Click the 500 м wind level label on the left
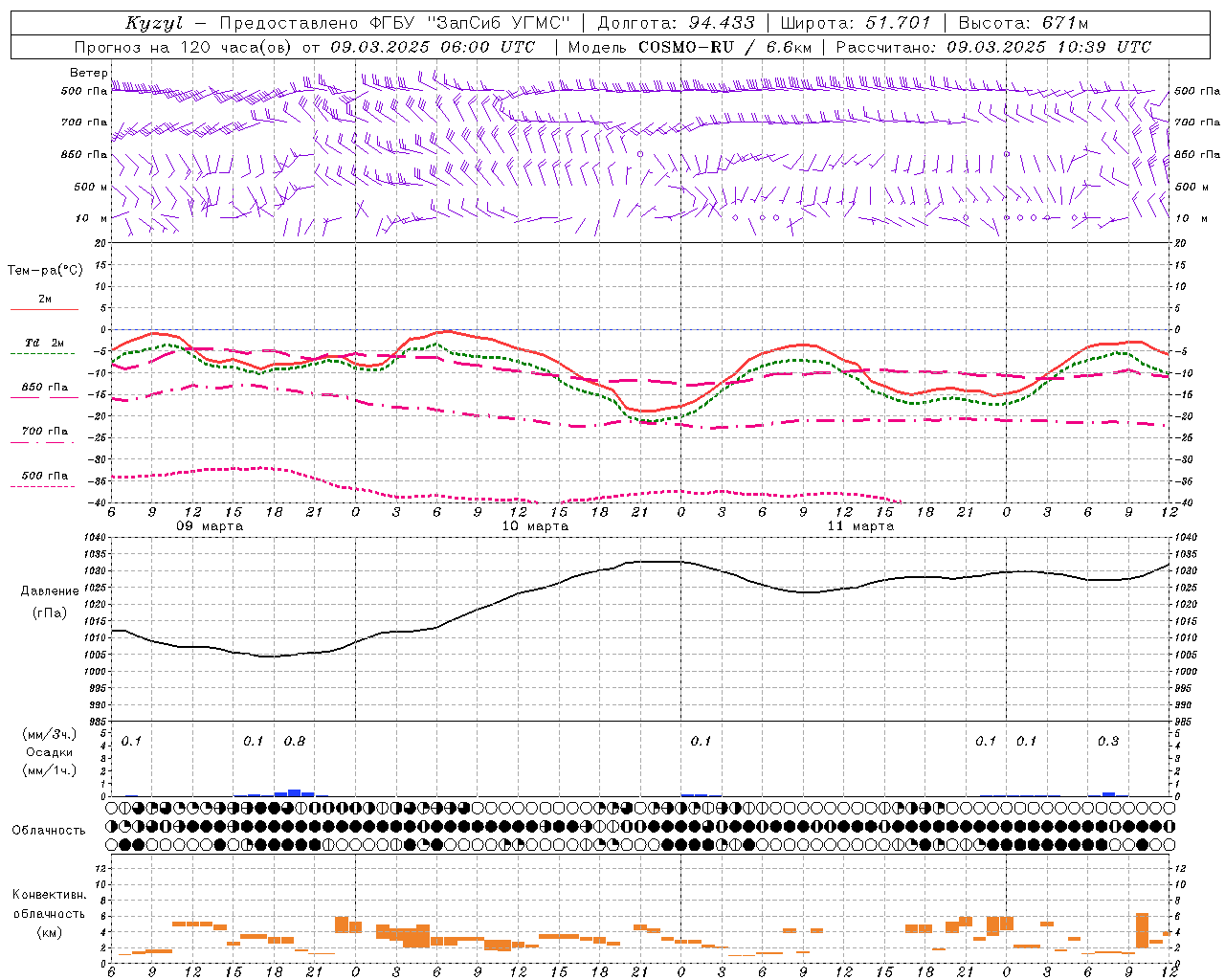The height and width of the screenshot is (980, 1225). [91, 187]
